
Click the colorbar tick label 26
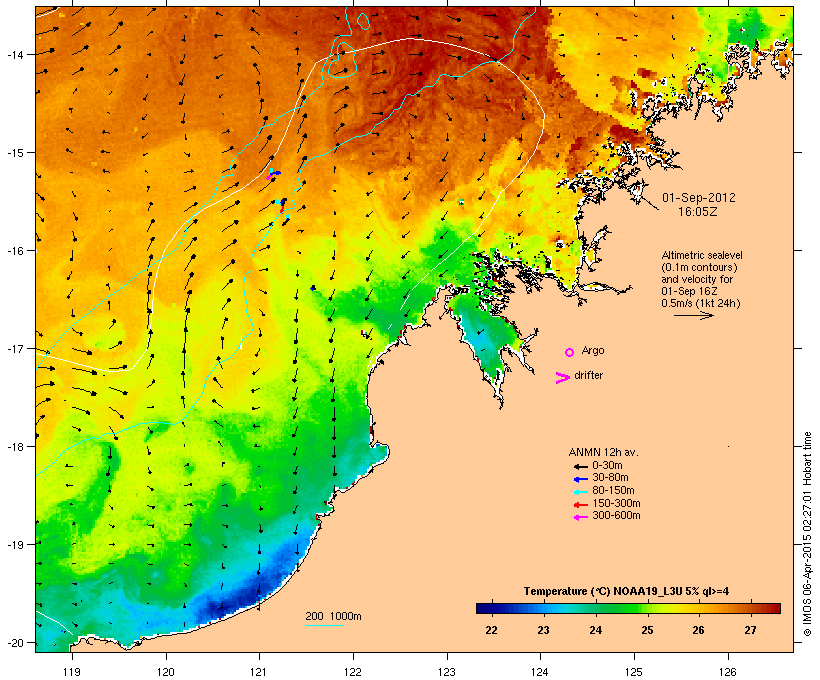coord(699,630)
